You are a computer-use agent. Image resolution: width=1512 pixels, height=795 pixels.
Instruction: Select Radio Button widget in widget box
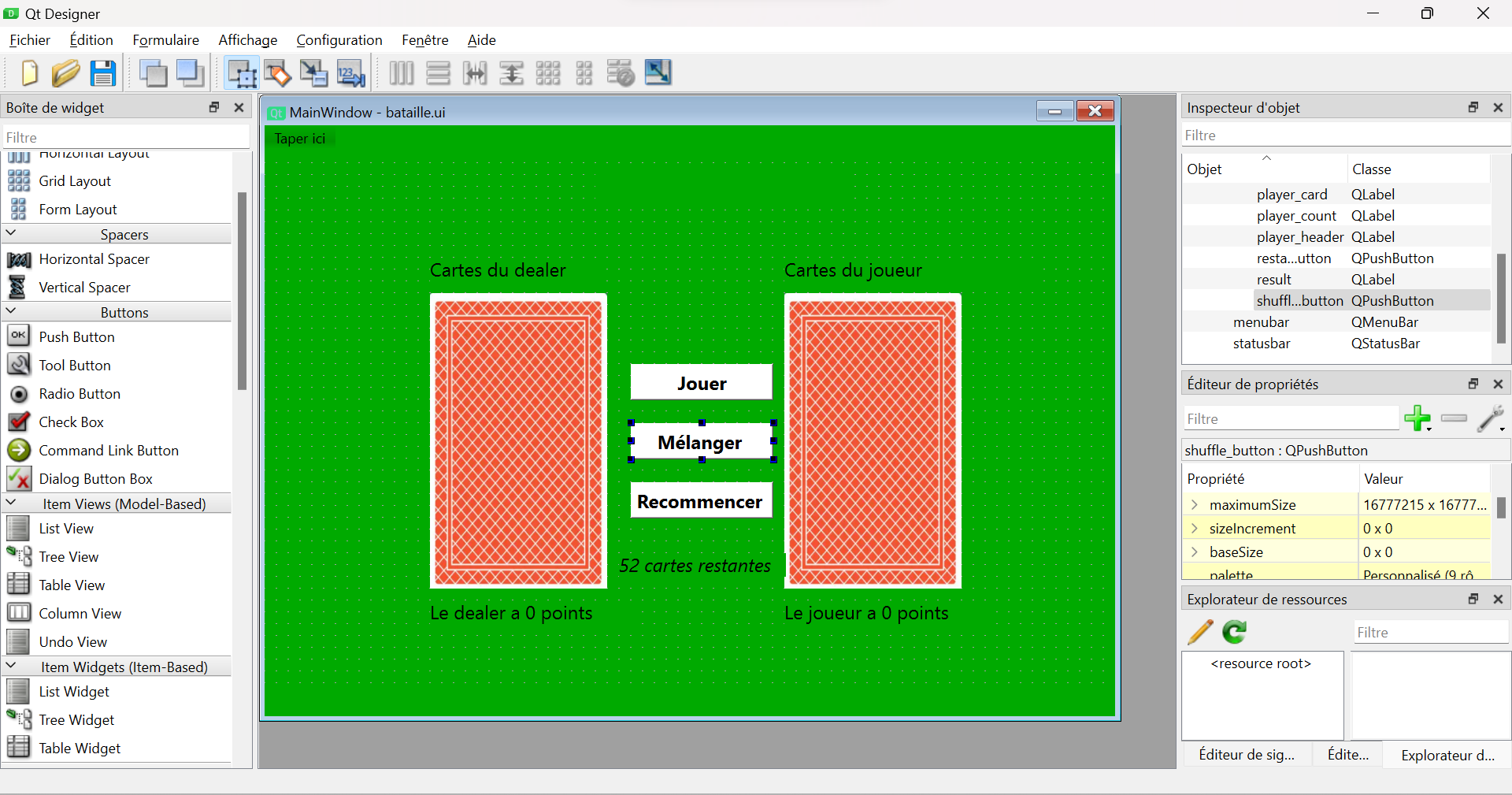point(80,393)
